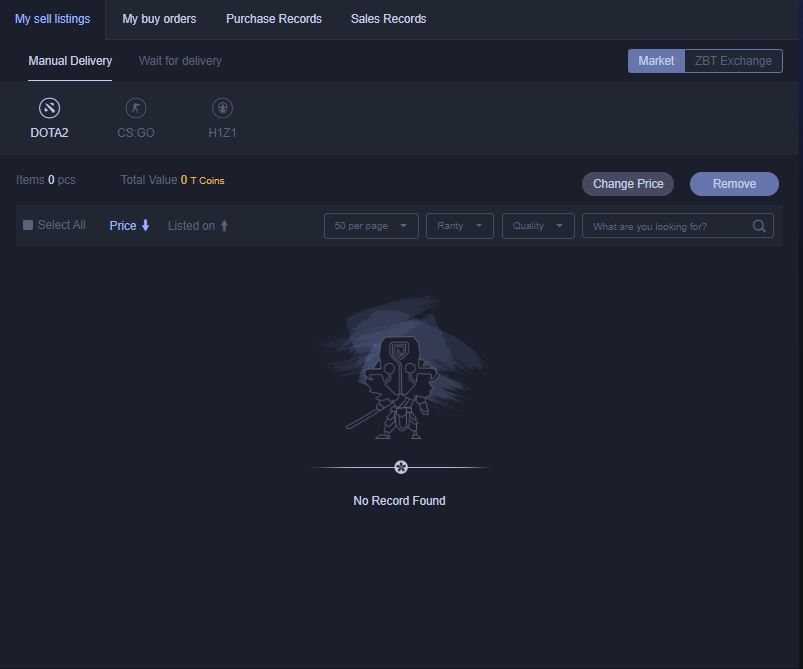Switch to Market mode
The image size is (803, 669).
point(656,61)
